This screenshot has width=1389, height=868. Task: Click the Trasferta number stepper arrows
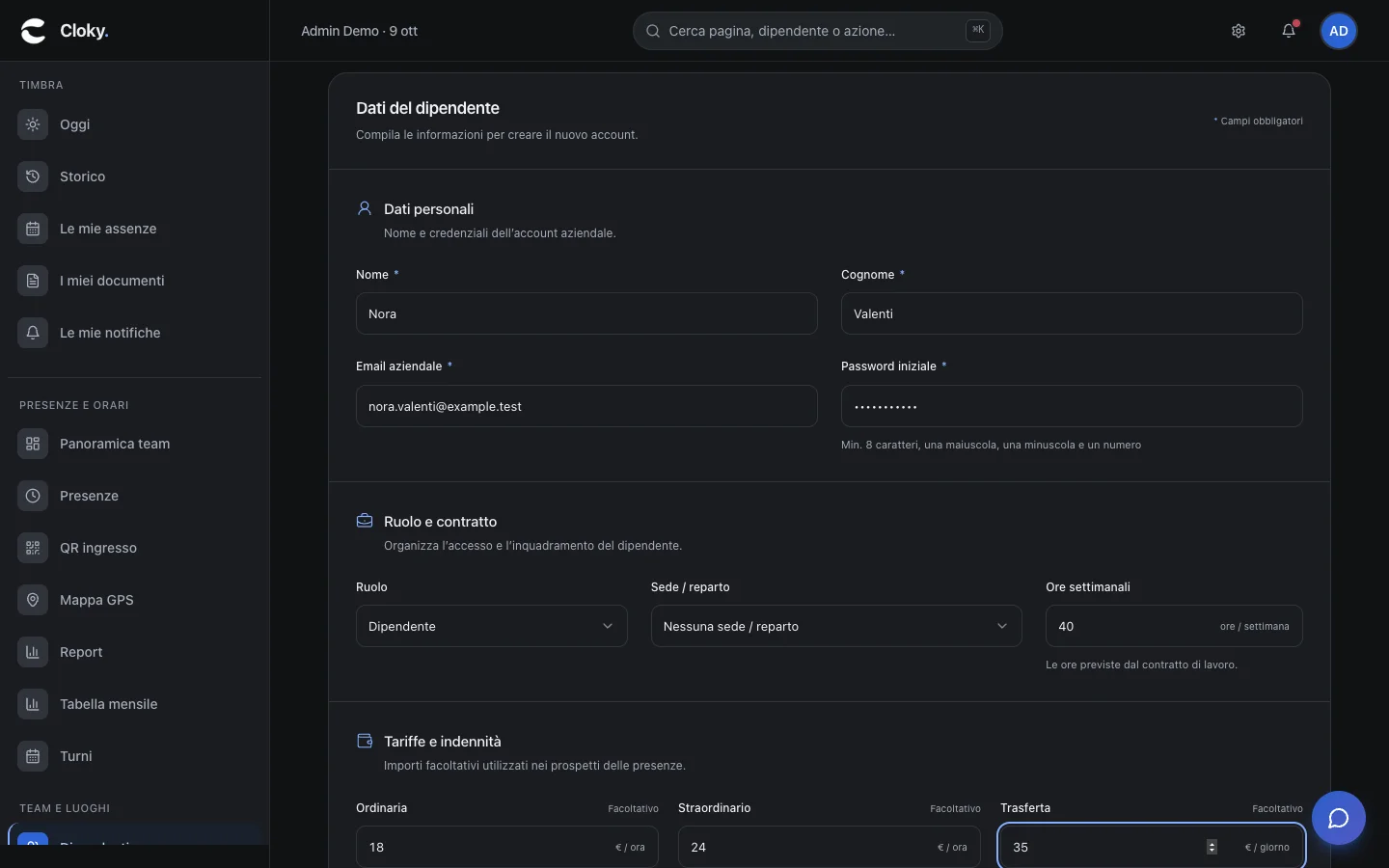pyautogui.click(x=1212, y=847)
